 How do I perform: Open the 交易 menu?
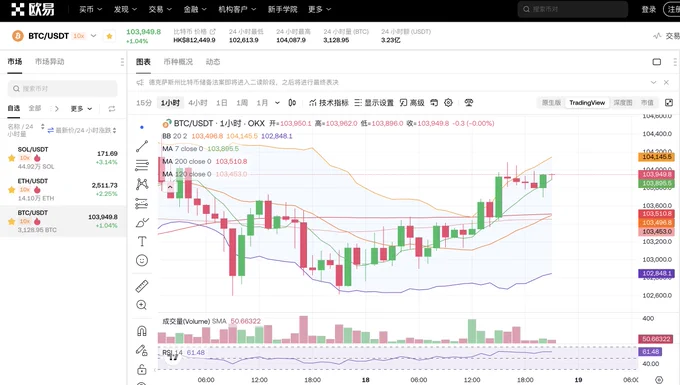(x=160, y=9)
